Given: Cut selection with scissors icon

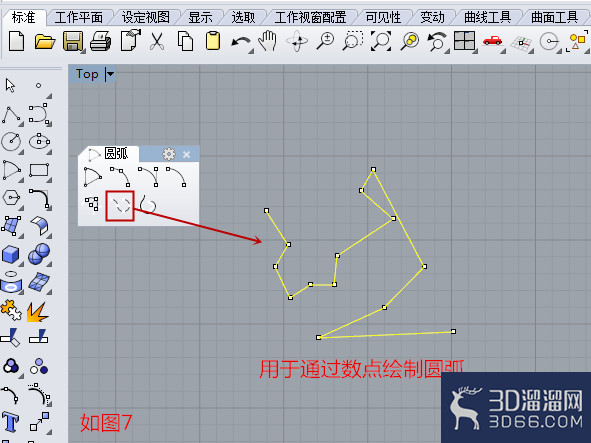Looking at the screenshot, I should pyautogui.click(x=156, y=41).
